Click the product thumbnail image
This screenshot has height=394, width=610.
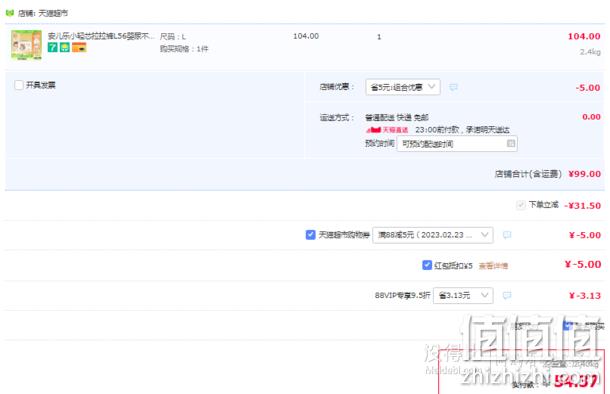[x=26, y=45]
